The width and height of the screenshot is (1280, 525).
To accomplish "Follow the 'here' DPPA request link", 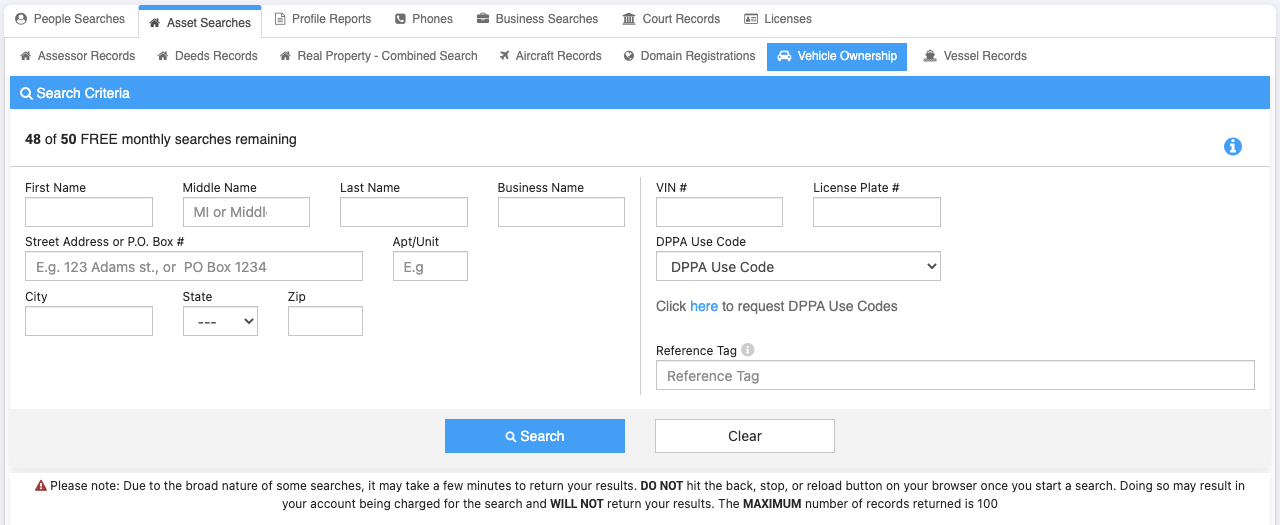I will (704, 306).
